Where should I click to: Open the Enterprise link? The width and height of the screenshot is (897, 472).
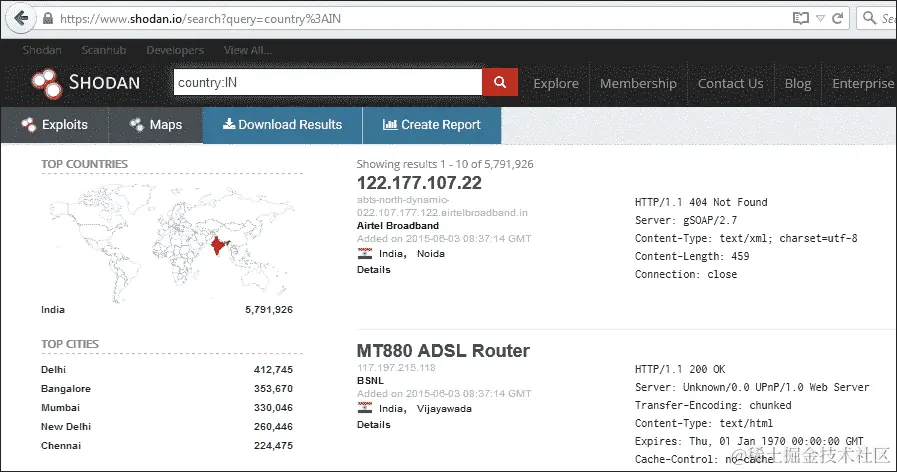point(863,84)
